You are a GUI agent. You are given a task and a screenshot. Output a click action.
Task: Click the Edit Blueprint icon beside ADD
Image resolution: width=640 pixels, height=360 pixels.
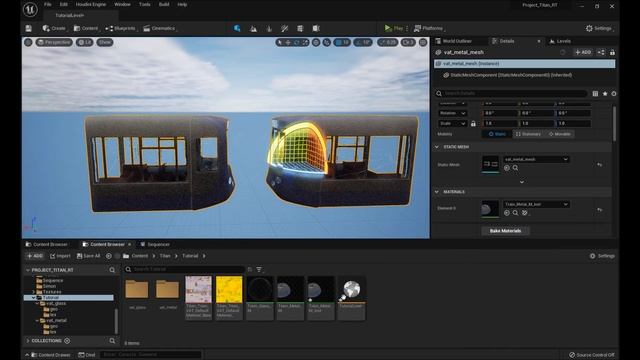[x=601, y=52]
